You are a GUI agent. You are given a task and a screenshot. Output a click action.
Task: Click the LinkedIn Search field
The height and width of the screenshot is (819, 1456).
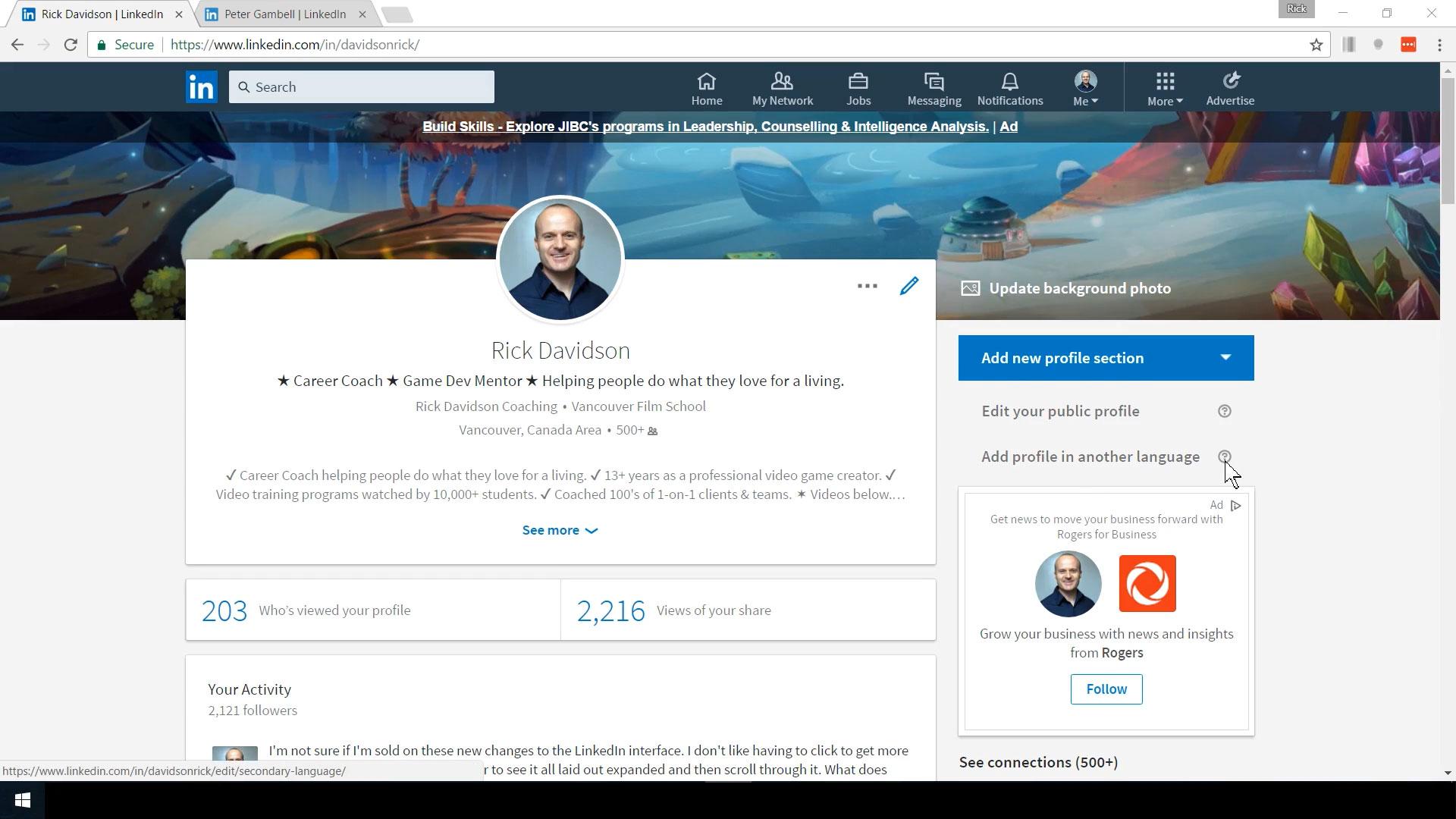tap(362, 87)
